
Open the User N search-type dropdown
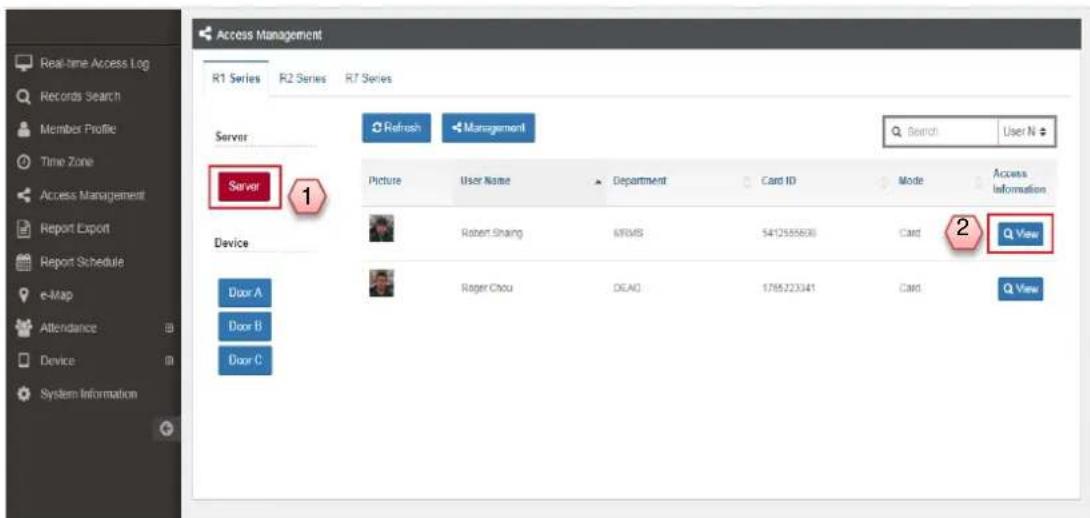[1025, 131]
